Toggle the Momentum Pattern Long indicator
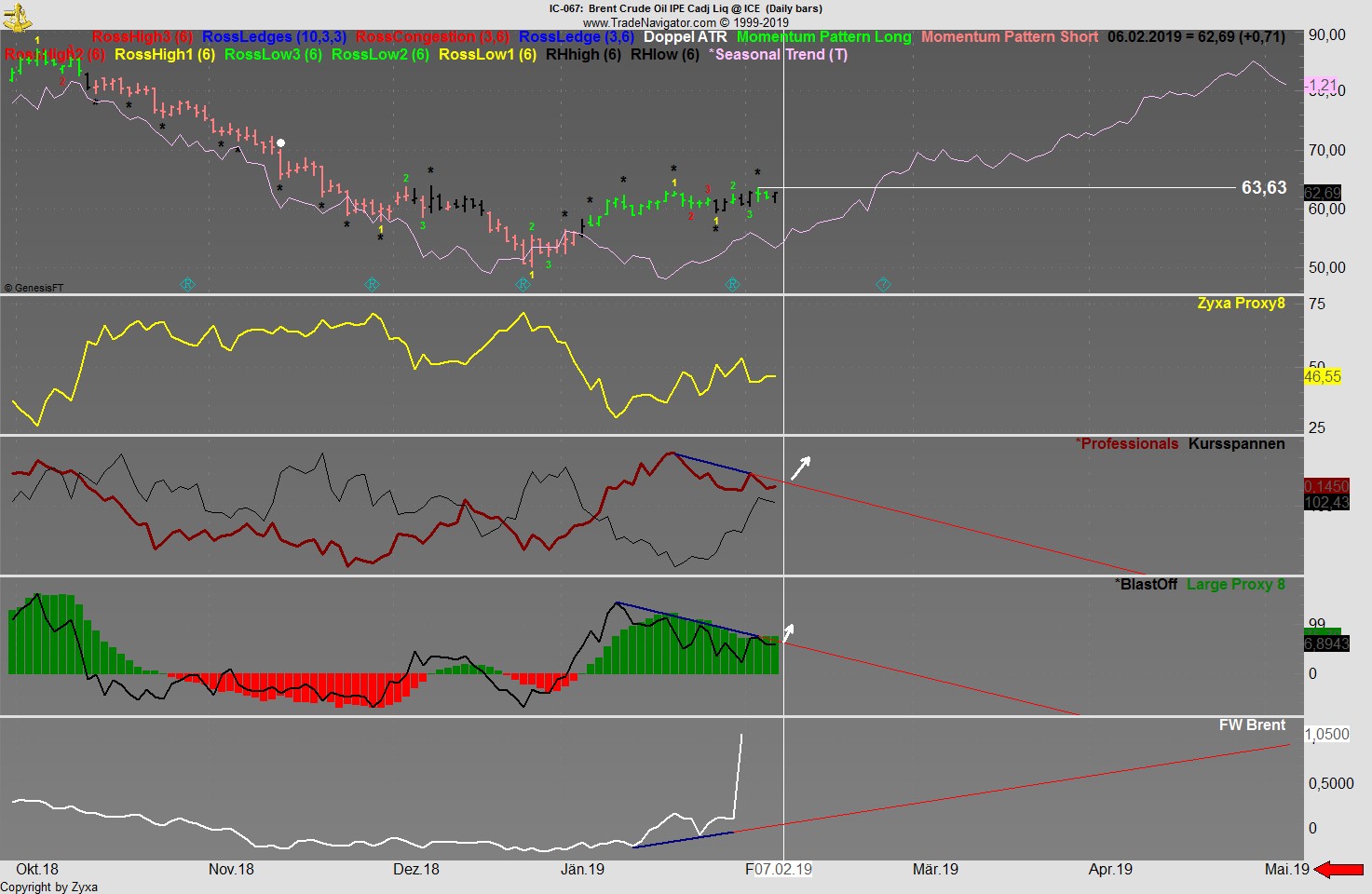 [x=825, y=37]
